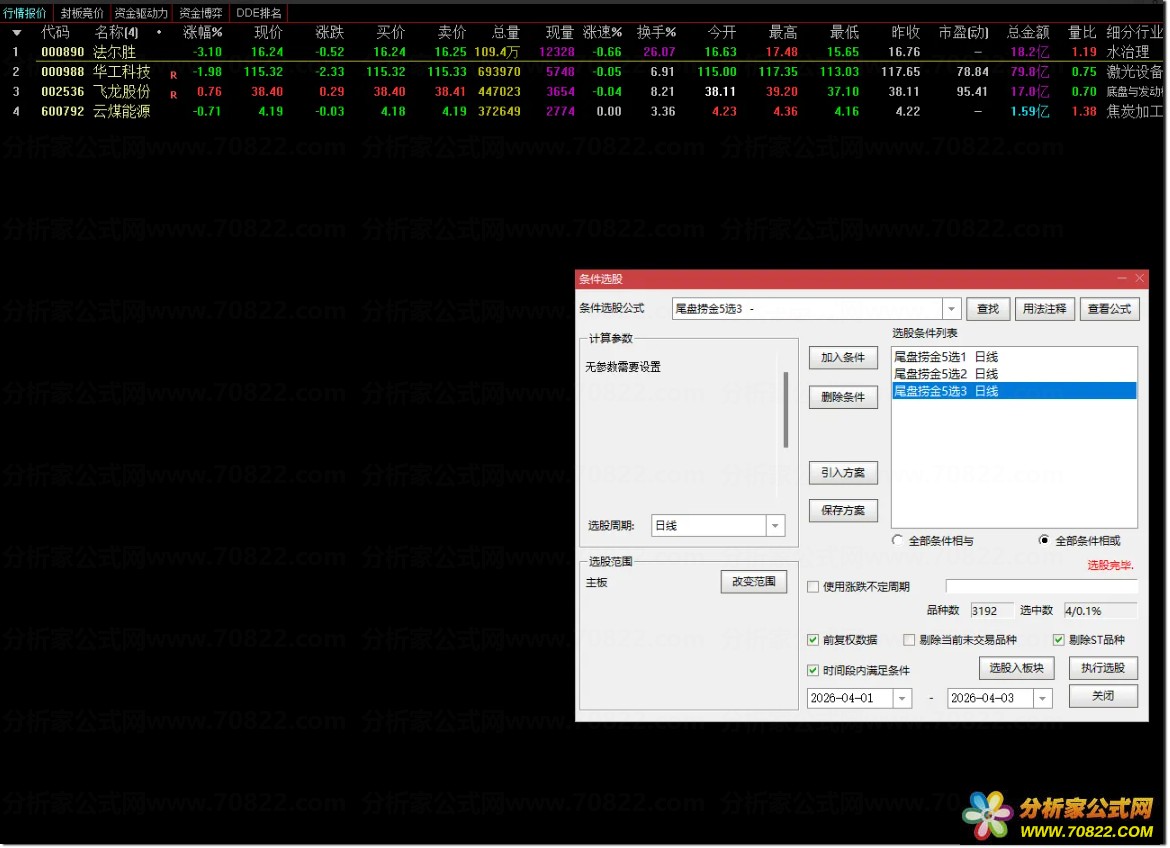1170x848 pixels.
Task: Open the start date 2026-04-01 picker
Action: tap(902, 698)
